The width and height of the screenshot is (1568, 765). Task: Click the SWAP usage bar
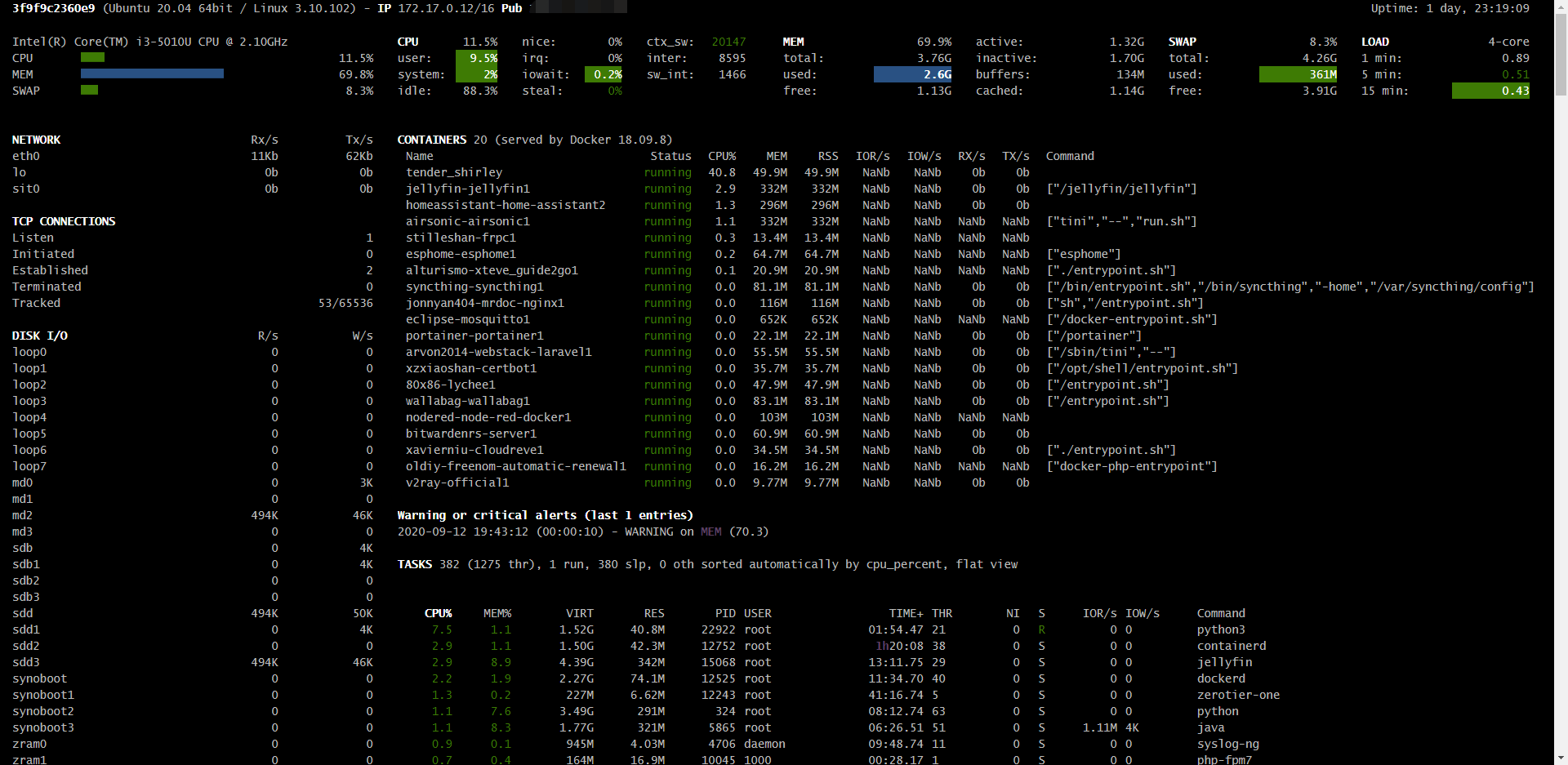[x=89, y=91]
